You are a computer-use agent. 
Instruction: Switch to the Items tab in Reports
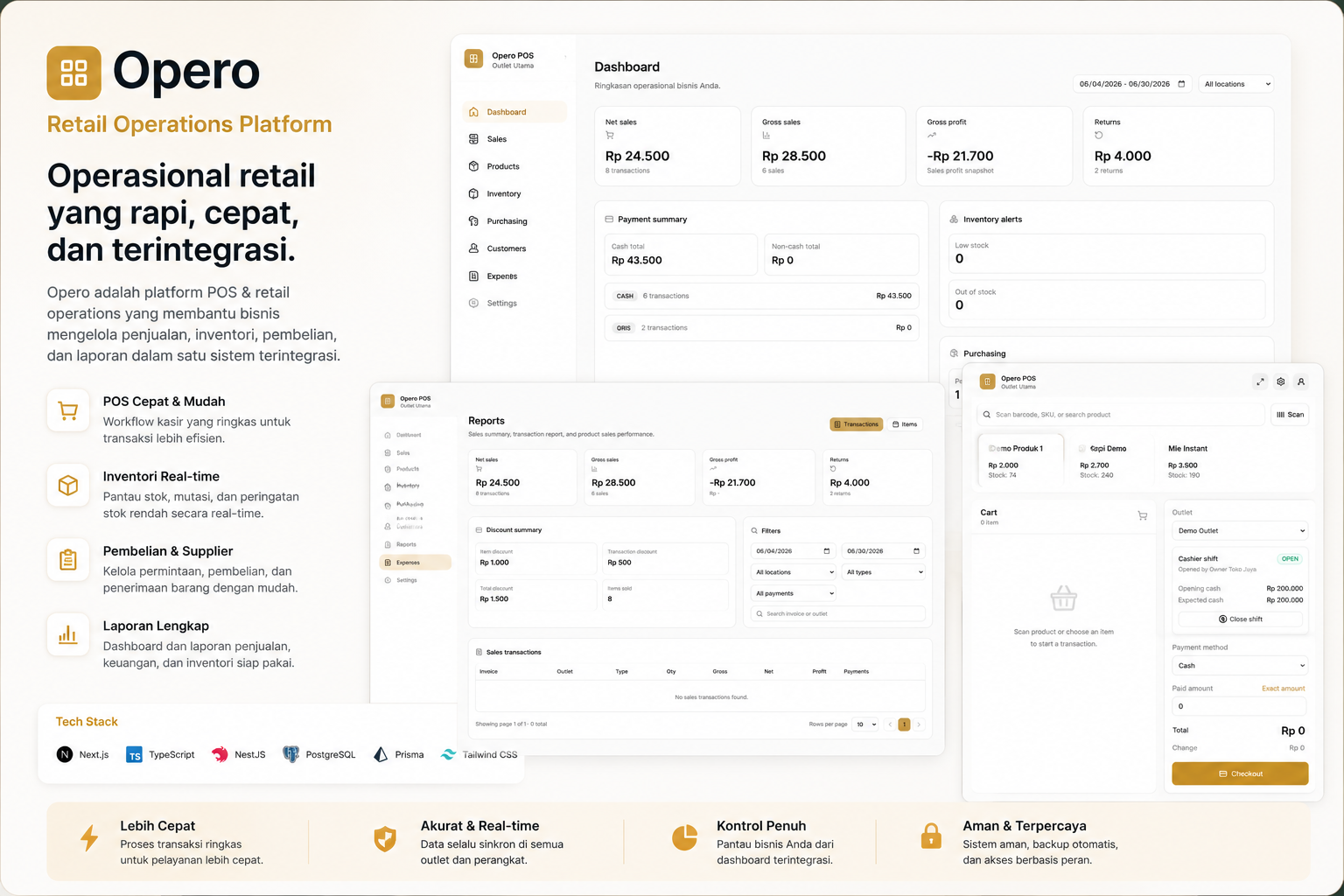pos(905,424)
